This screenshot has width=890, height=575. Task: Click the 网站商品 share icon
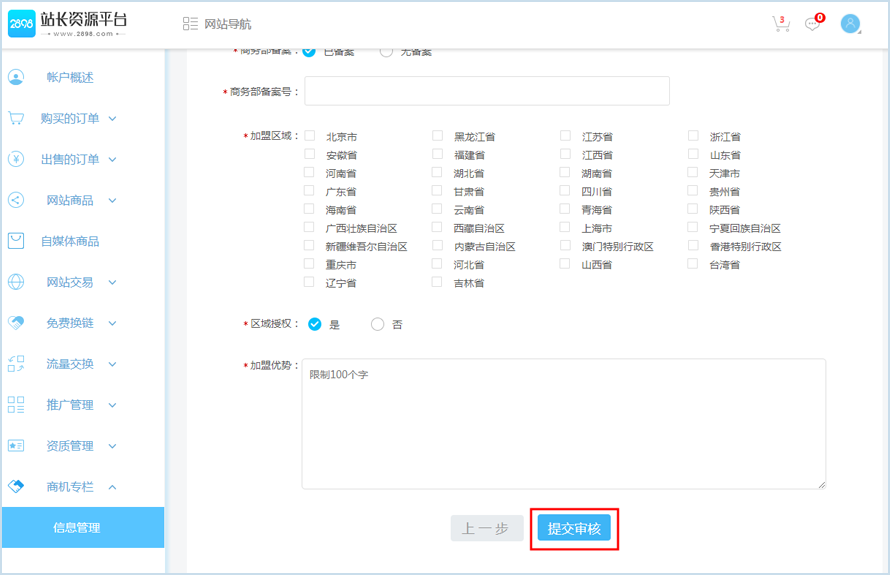pos(16,200)
